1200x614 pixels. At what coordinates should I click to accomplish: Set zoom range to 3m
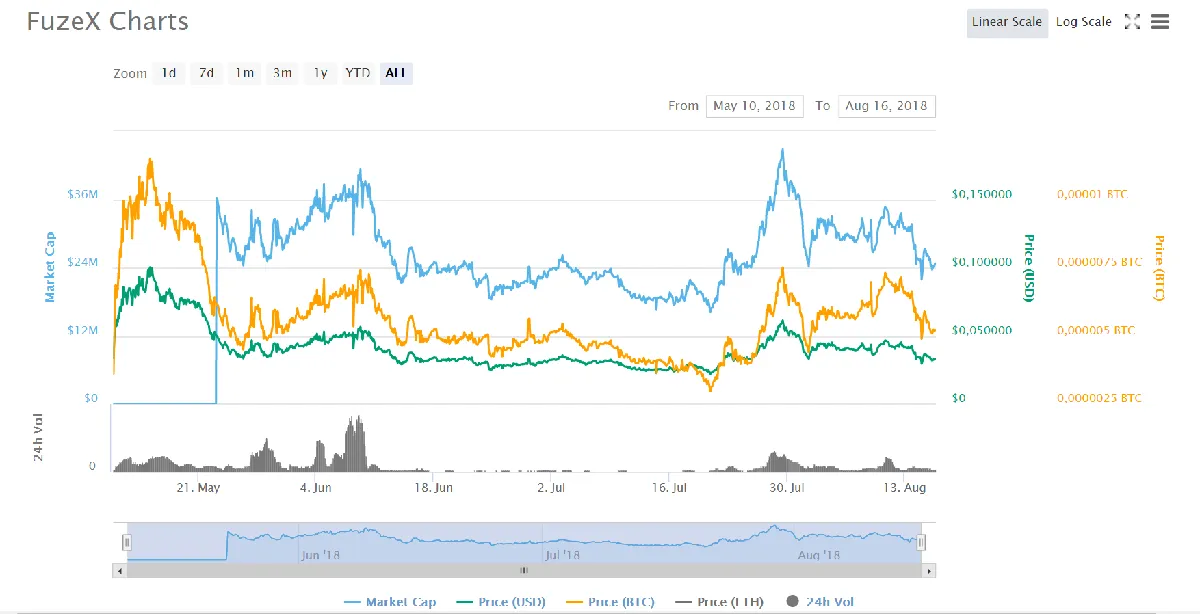pos(282,73)
